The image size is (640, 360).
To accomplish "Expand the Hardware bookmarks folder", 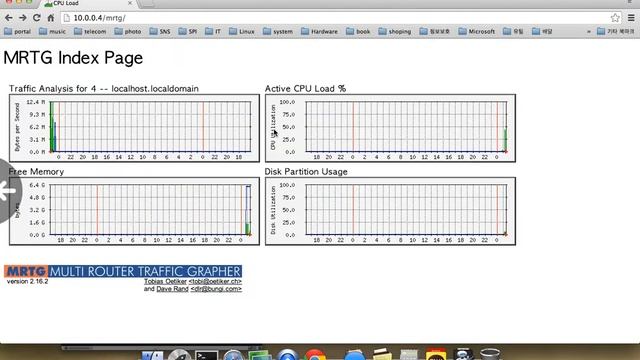I will point(319,31).
